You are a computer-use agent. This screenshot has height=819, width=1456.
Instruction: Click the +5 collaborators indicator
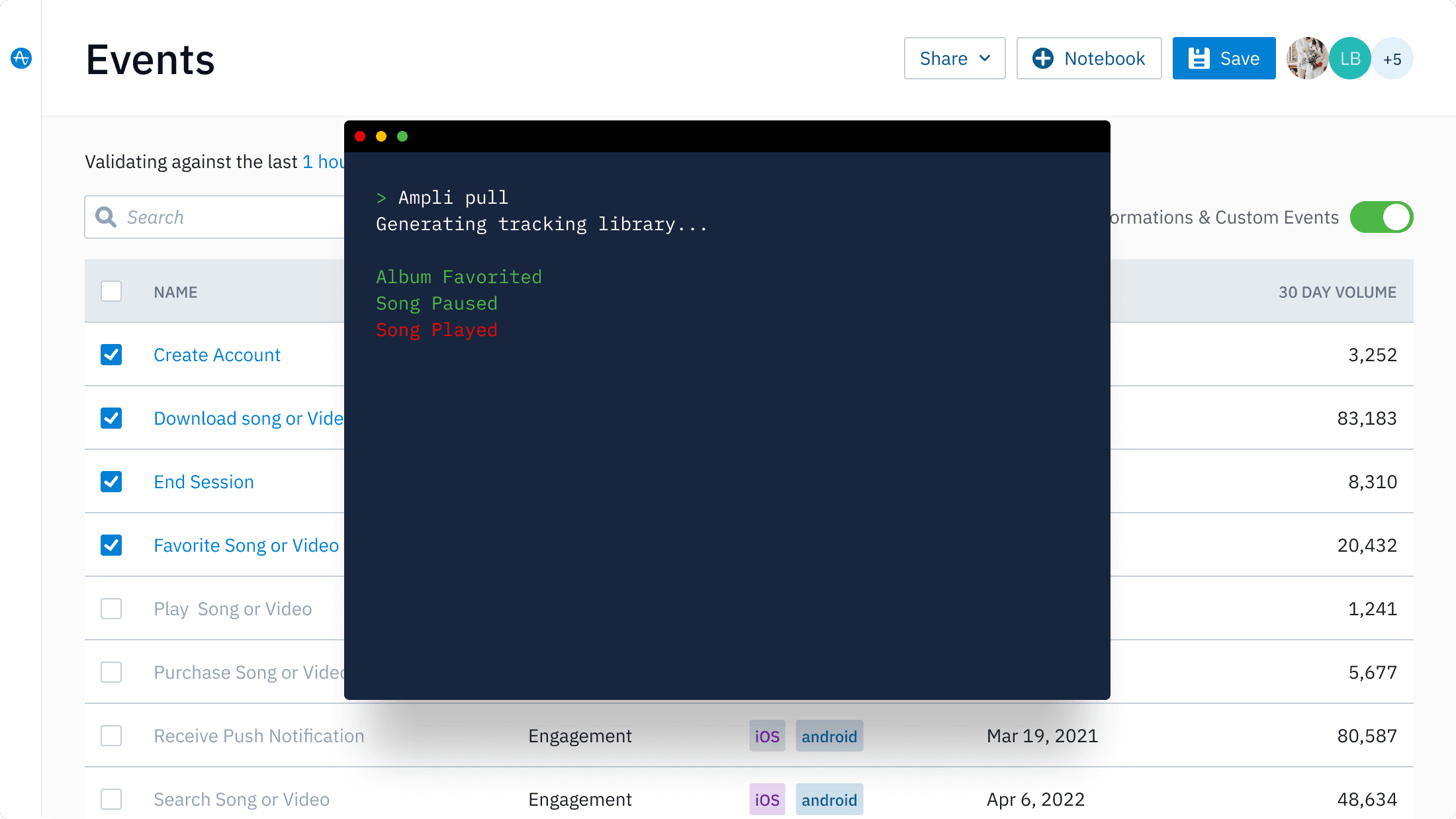click(1392, 58)
